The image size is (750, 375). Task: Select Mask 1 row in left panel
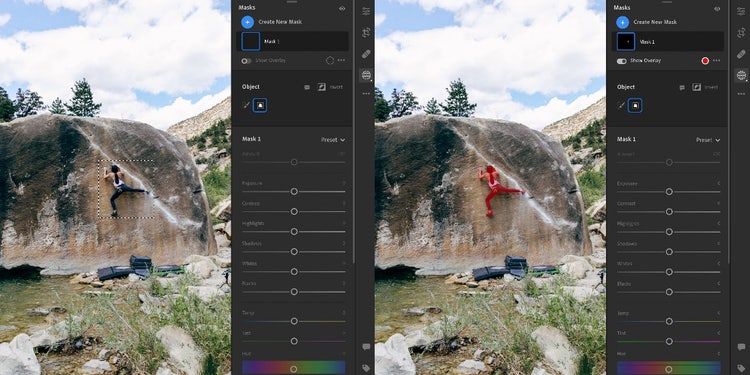[292, 42]
